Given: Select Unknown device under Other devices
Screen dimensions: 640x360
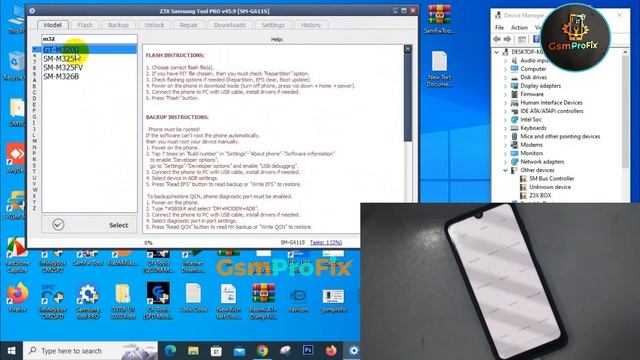Looking at the screenshot, I should [550, 187].
